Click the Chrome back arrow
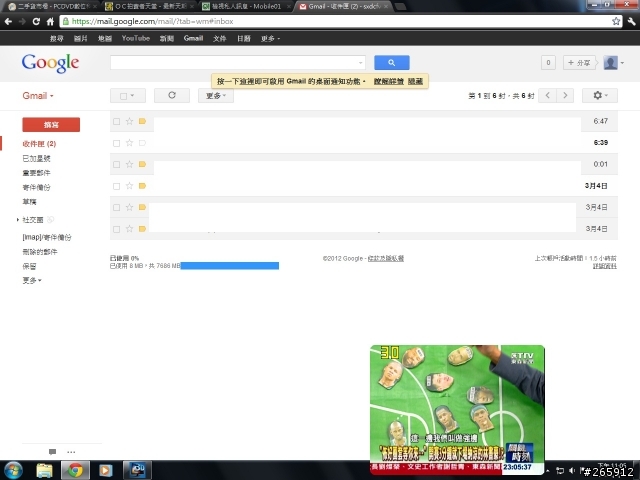This screenshot has height=480, width=640. point(8,21)
